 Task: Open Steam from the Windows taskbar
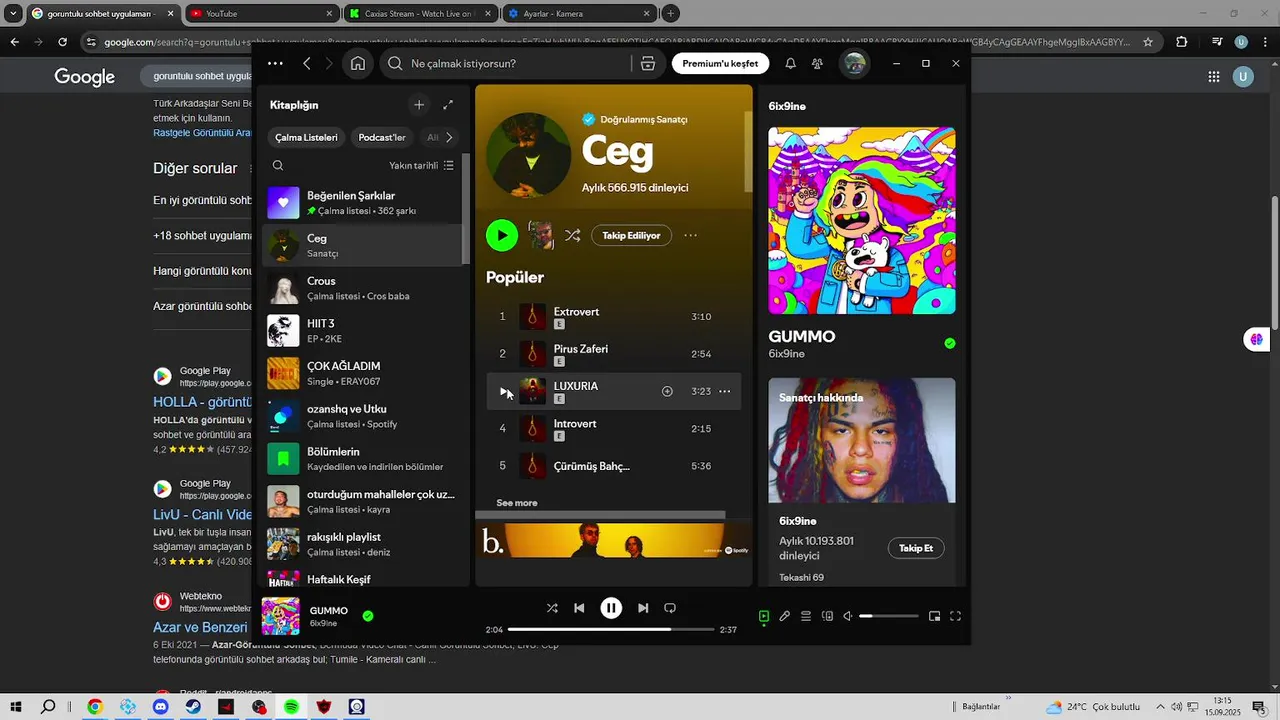click(x=194, y=707)
